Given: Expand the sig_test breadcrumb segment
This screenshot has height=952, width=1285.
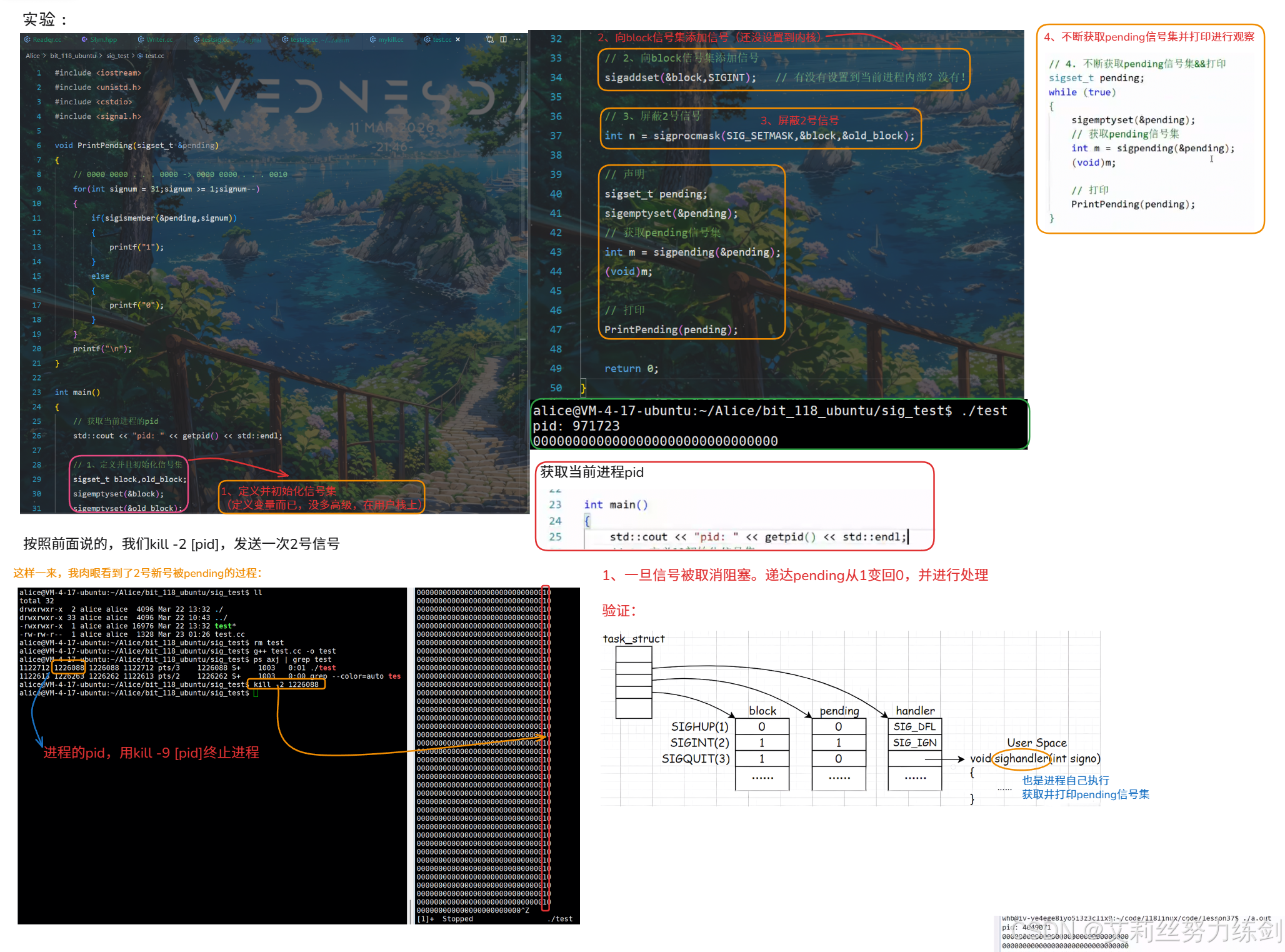Looking at the screenshot, I should pyautogui.click(x=117, y=56).
